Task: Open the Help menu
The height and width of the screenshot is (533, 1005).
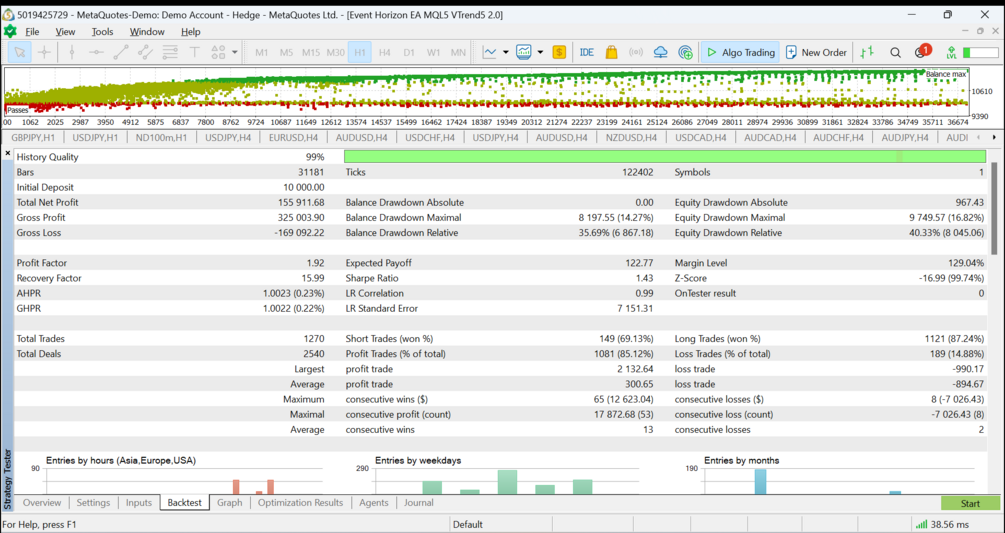Action: pos(190,31)
